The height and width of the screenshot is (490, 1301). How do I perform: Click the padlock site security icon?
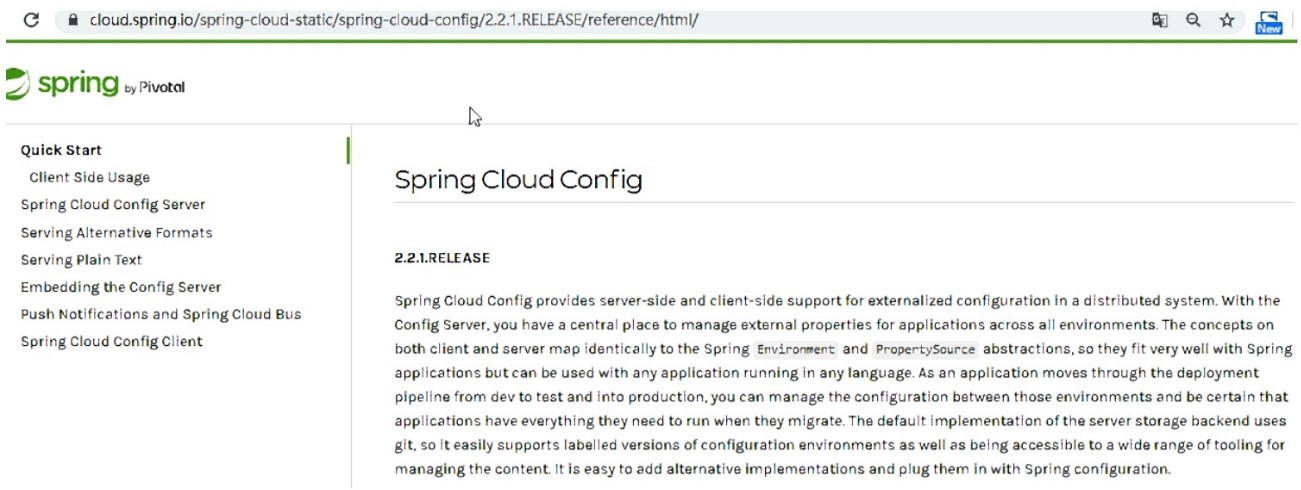[71, 20]
